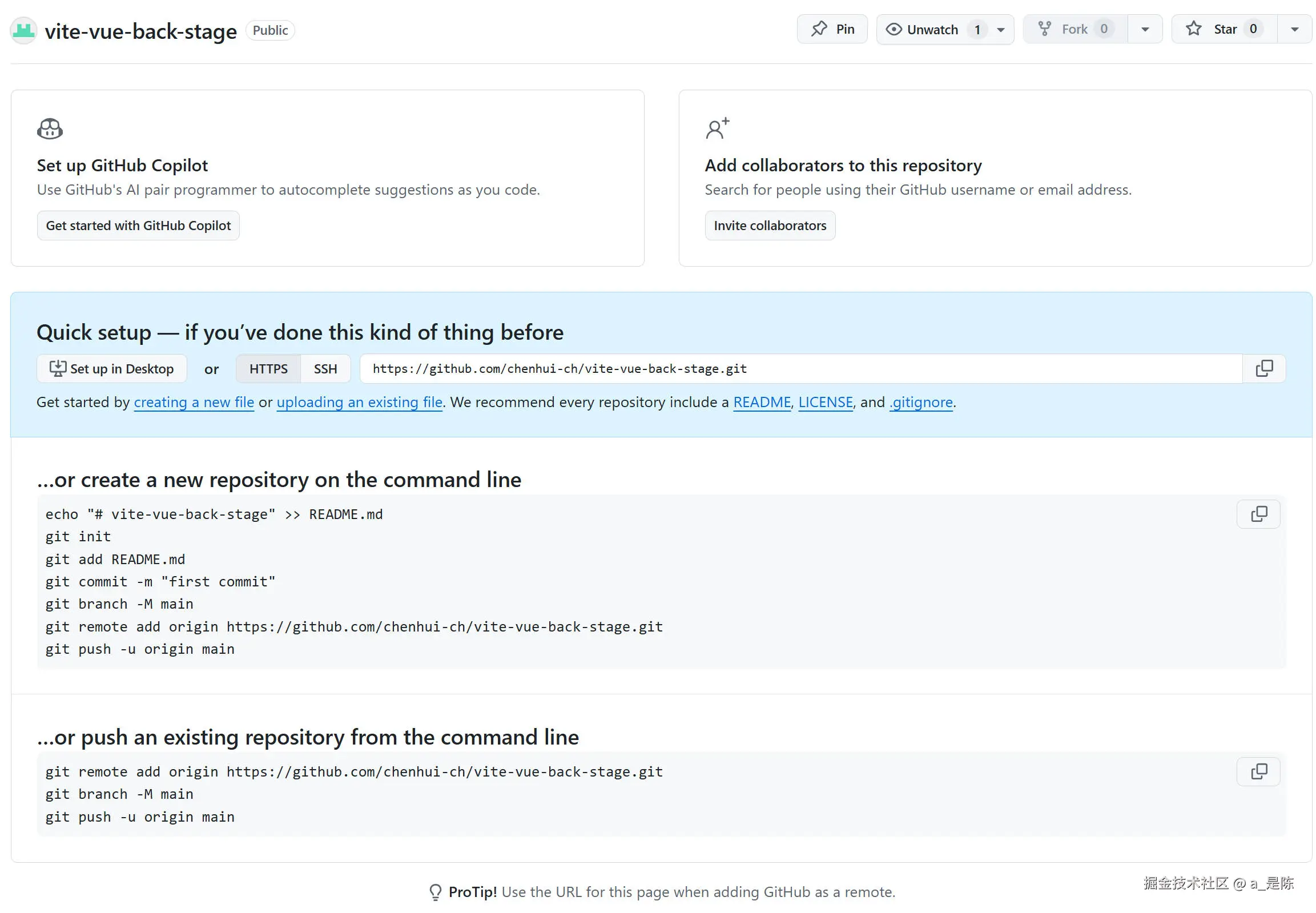Viewport: 1316px width, 913px height.
Task: Expand the Fork options dropdown arrow
Action: 1144,30
